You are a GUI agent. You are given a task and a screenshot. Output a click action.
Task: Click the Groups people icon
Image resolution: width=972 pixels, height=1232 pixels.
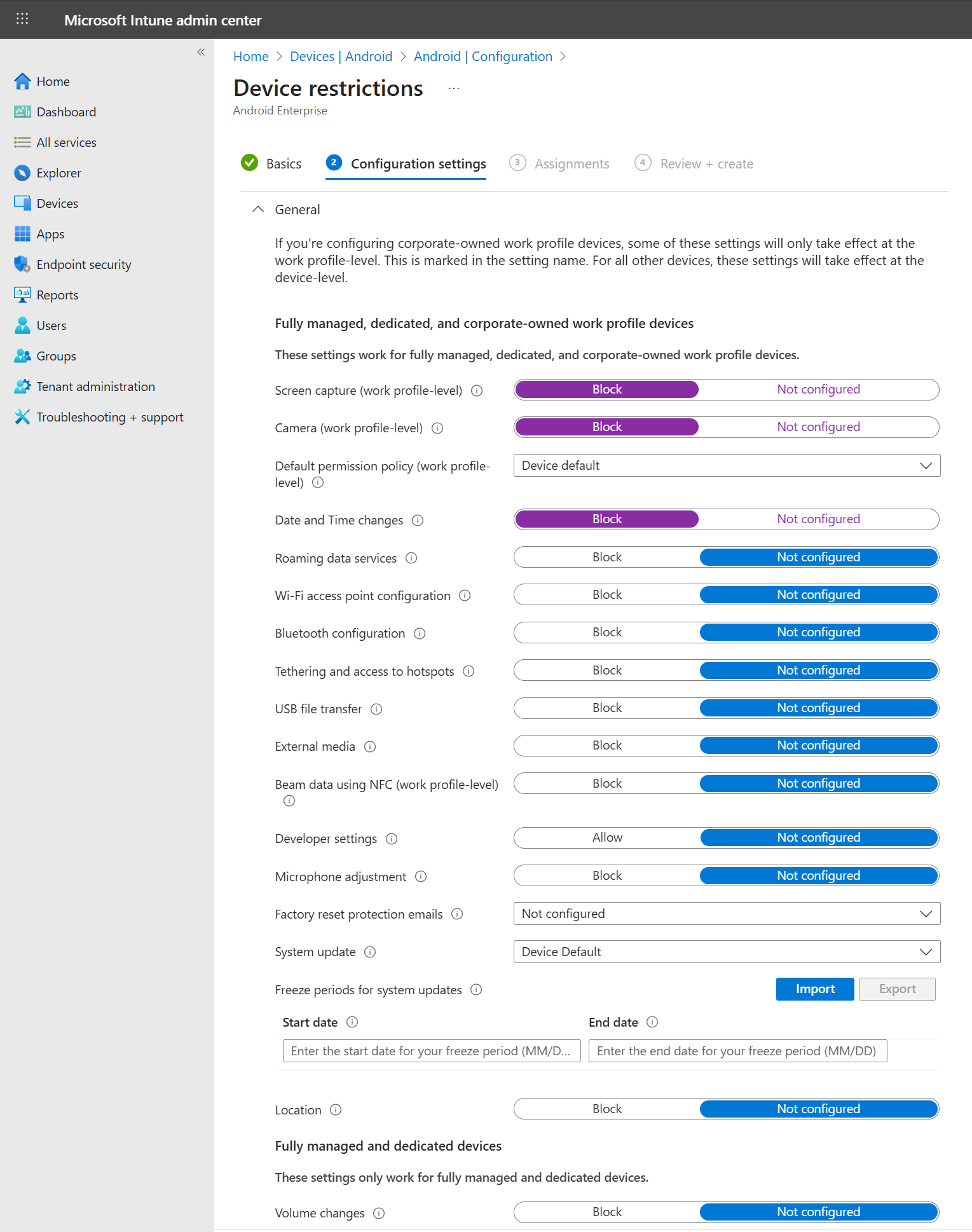coord(22,356)
